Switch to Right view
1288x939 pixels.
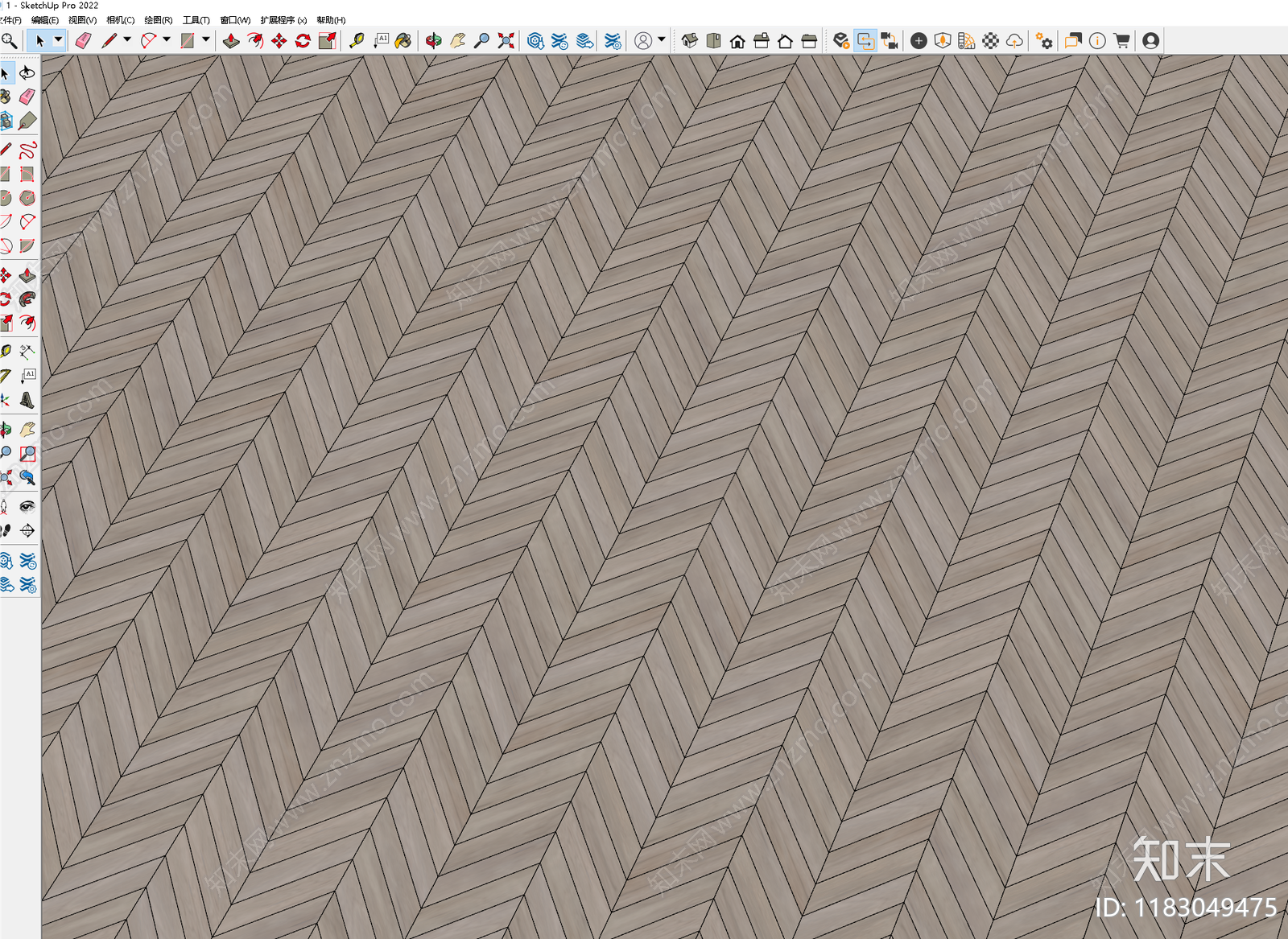point(762,40)
